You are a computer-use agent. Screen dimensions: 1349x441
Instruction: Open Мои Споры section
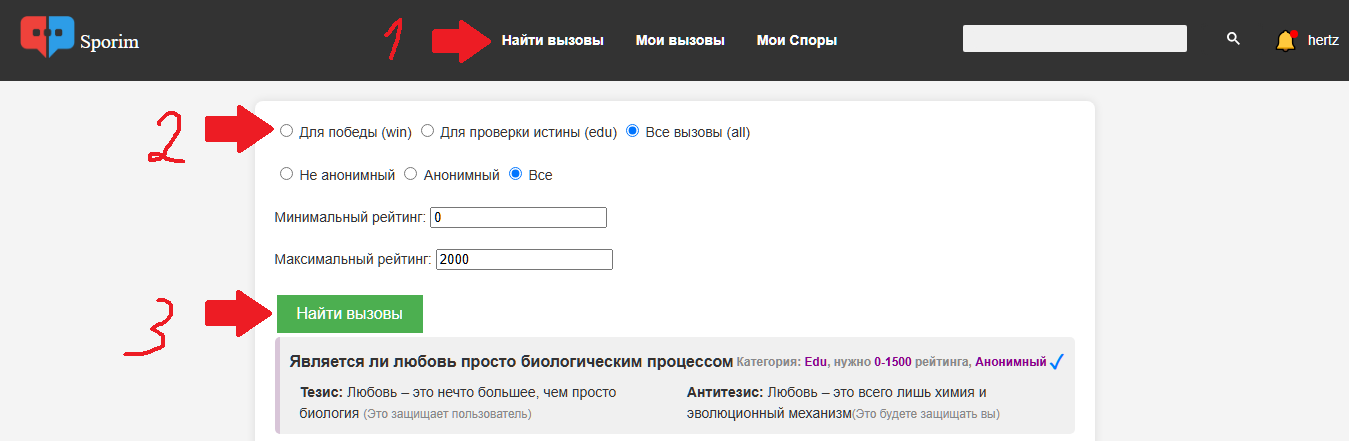tap(797, 41)
